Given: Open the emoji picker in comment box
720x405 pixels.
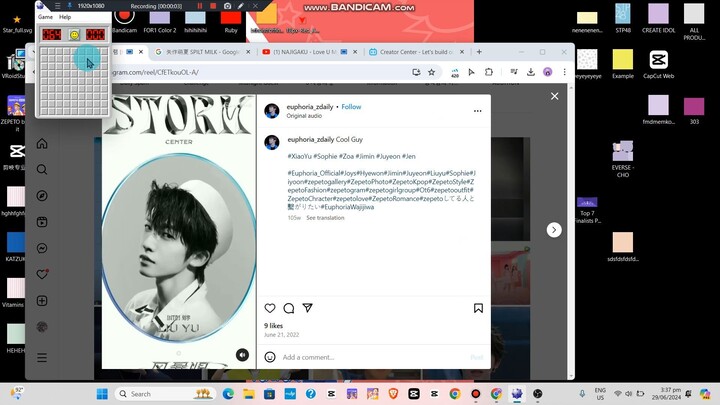Looking at the screenshot, I should click(270, 357).
